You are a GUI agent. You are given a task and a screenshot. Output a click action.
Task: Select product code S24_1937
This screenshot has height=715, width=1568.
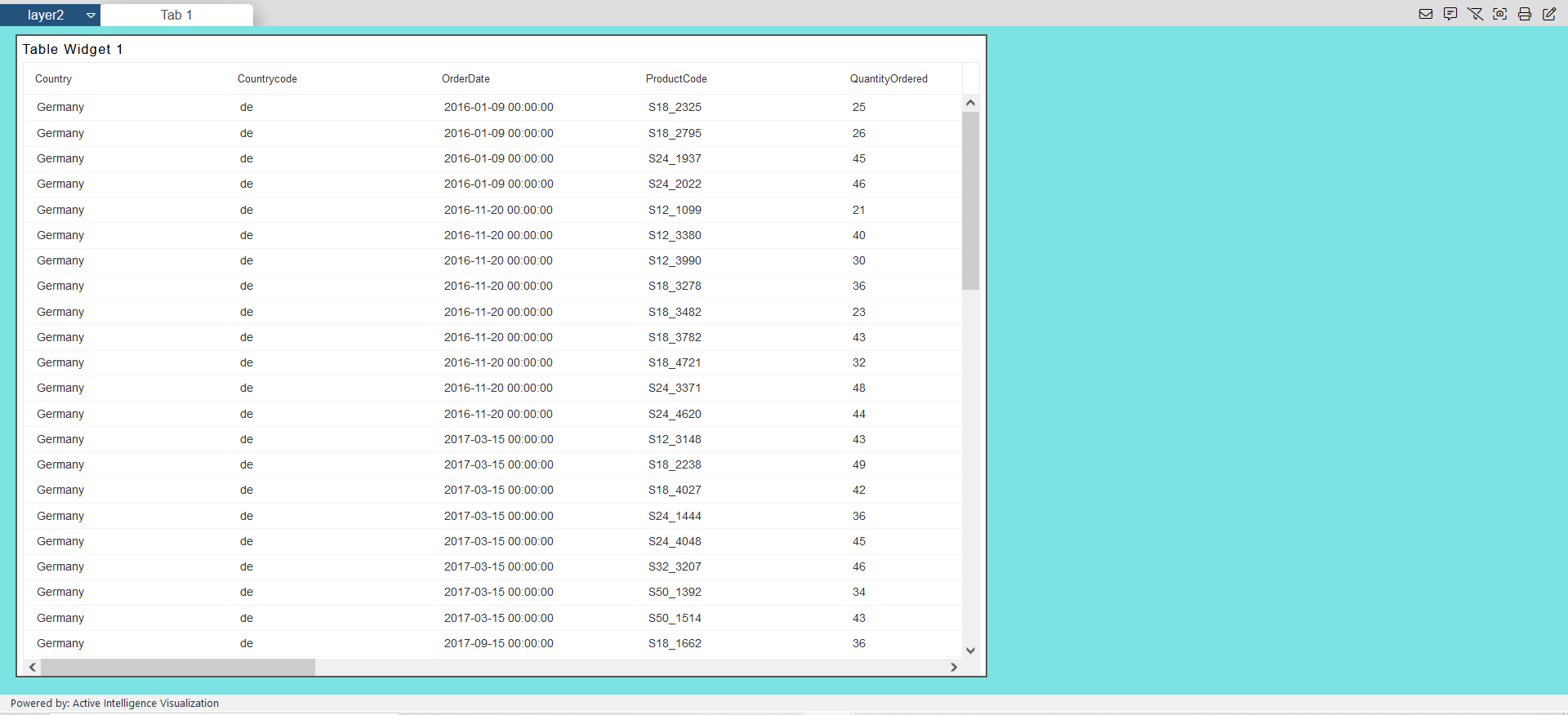pyautogui.click(x=675, y=158)
